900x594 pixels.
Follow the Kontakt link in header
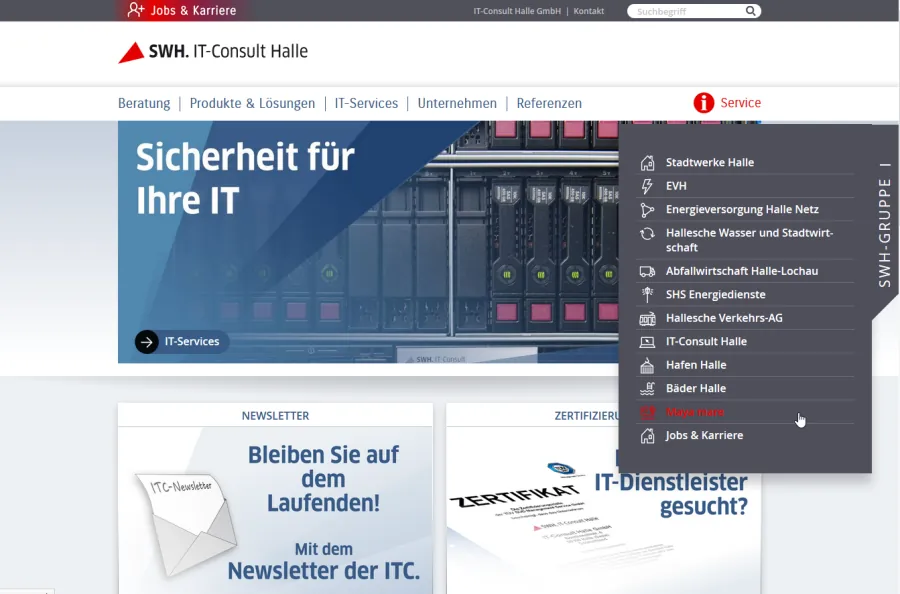click(588, 11)
